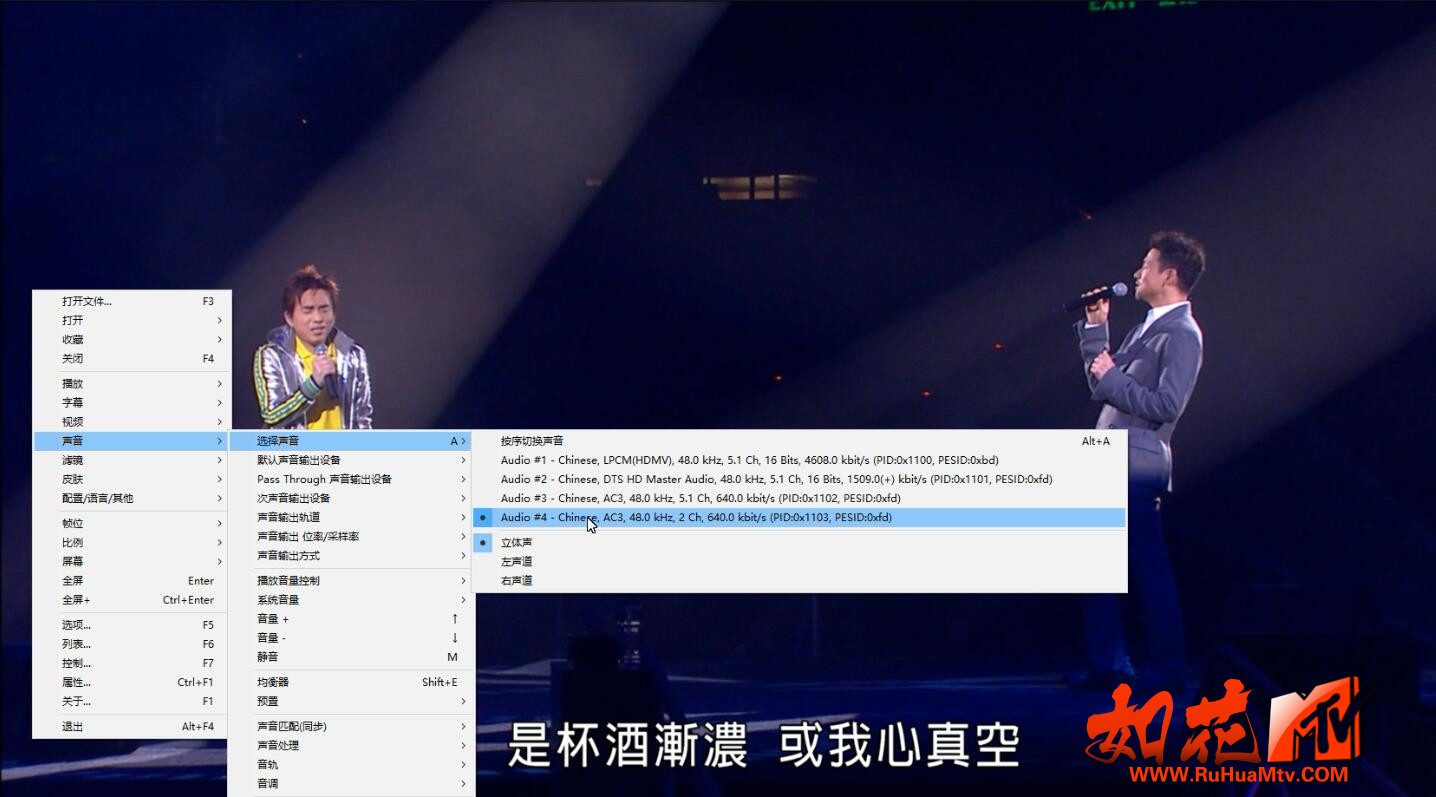The height and width of the screenshot is (797, 1436).
Task: Open the 打开文件... menu entry
Action: pyautogui.click(x=131, y=301)
